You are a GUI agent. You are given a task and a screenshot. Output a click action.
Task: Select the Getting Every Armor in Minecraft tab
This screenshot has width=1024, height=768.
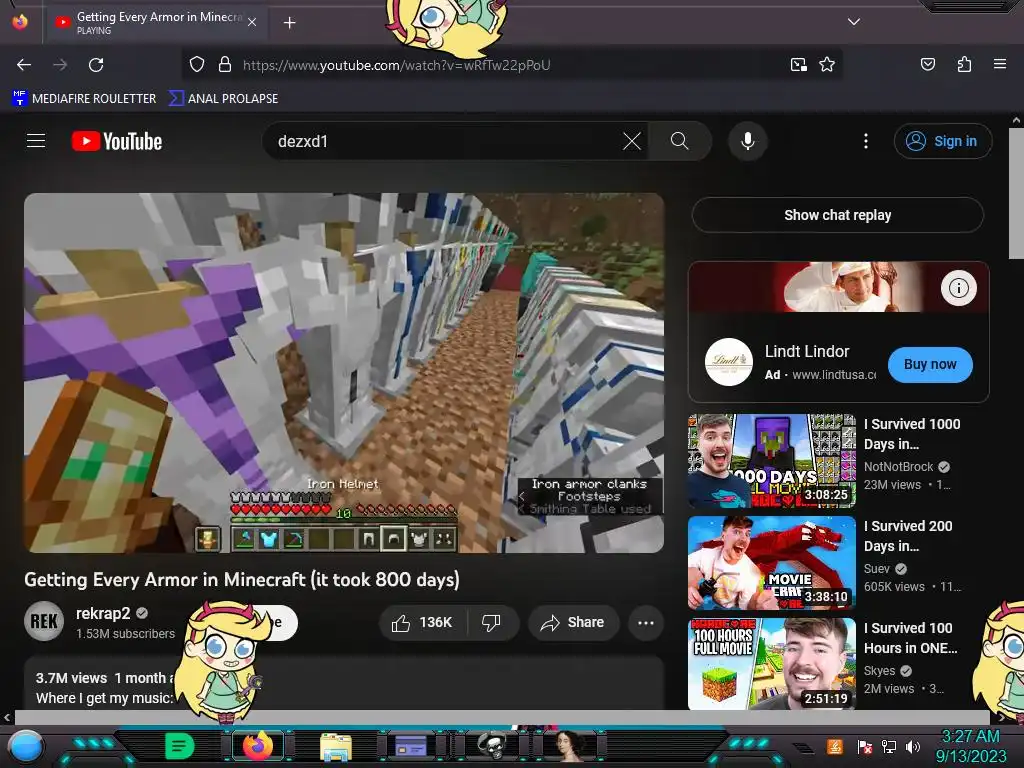(x=155, y=22)
